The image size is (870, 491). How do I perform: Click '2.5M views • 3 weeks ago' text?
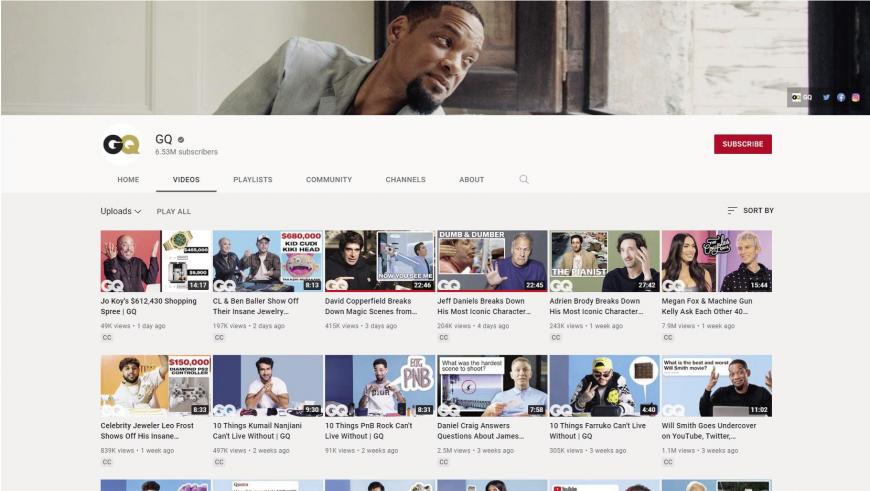(476, 450)
